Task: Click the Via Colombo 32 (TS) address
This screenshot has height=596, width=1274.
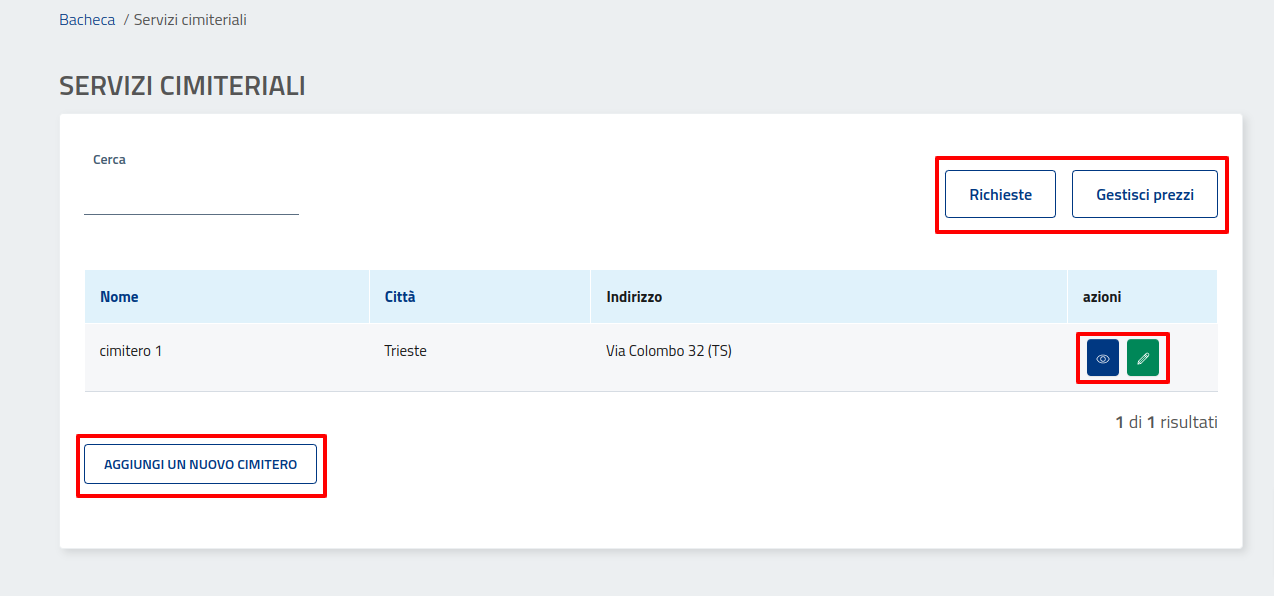Action: pos(668,351)
